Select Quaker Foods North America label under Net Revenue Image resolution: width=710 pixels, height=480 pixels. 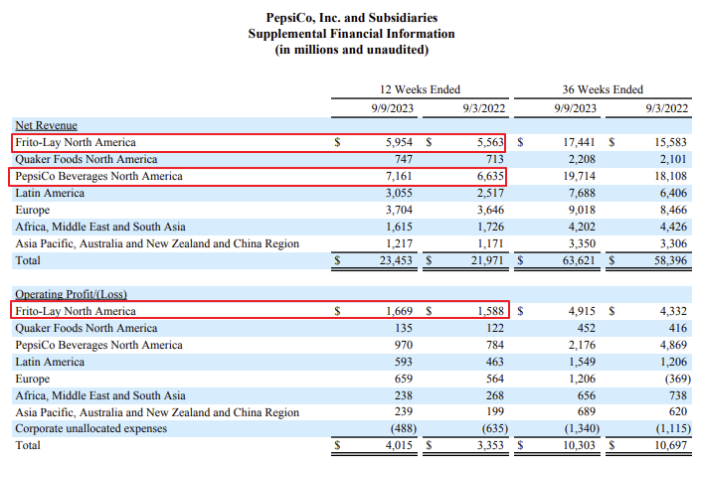[x=86, y=159]
